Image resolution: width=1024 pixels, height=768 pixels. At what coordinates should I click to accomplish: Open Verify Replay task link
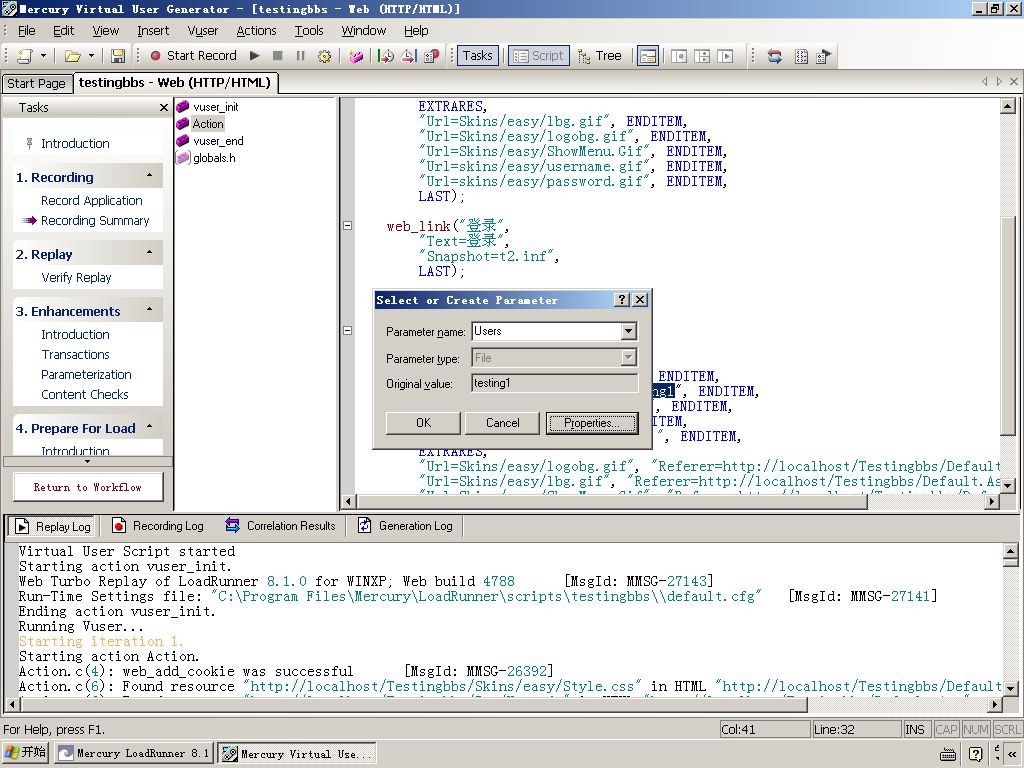tap(76, 278)
